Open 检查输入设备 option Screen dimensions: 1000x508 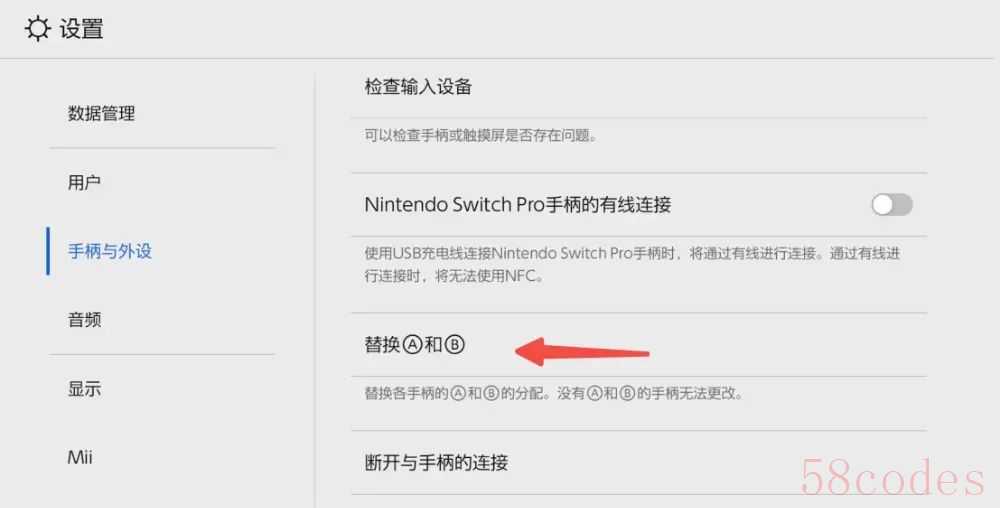tap(639, 87)
